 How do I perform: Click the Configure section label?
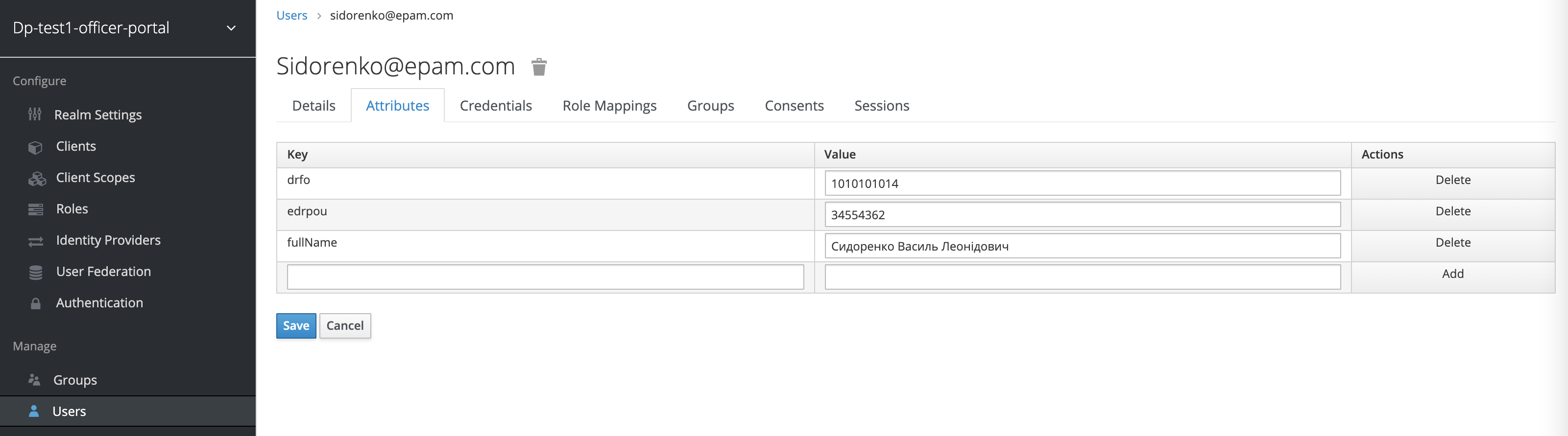[40, 82]
